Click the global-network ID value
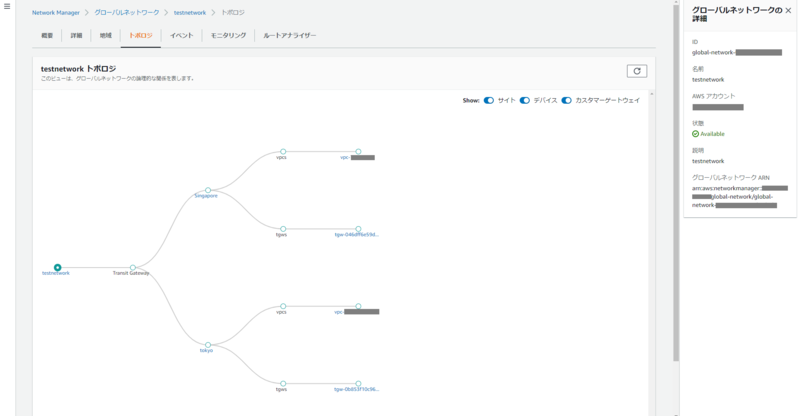 click(x=737, y=53)
